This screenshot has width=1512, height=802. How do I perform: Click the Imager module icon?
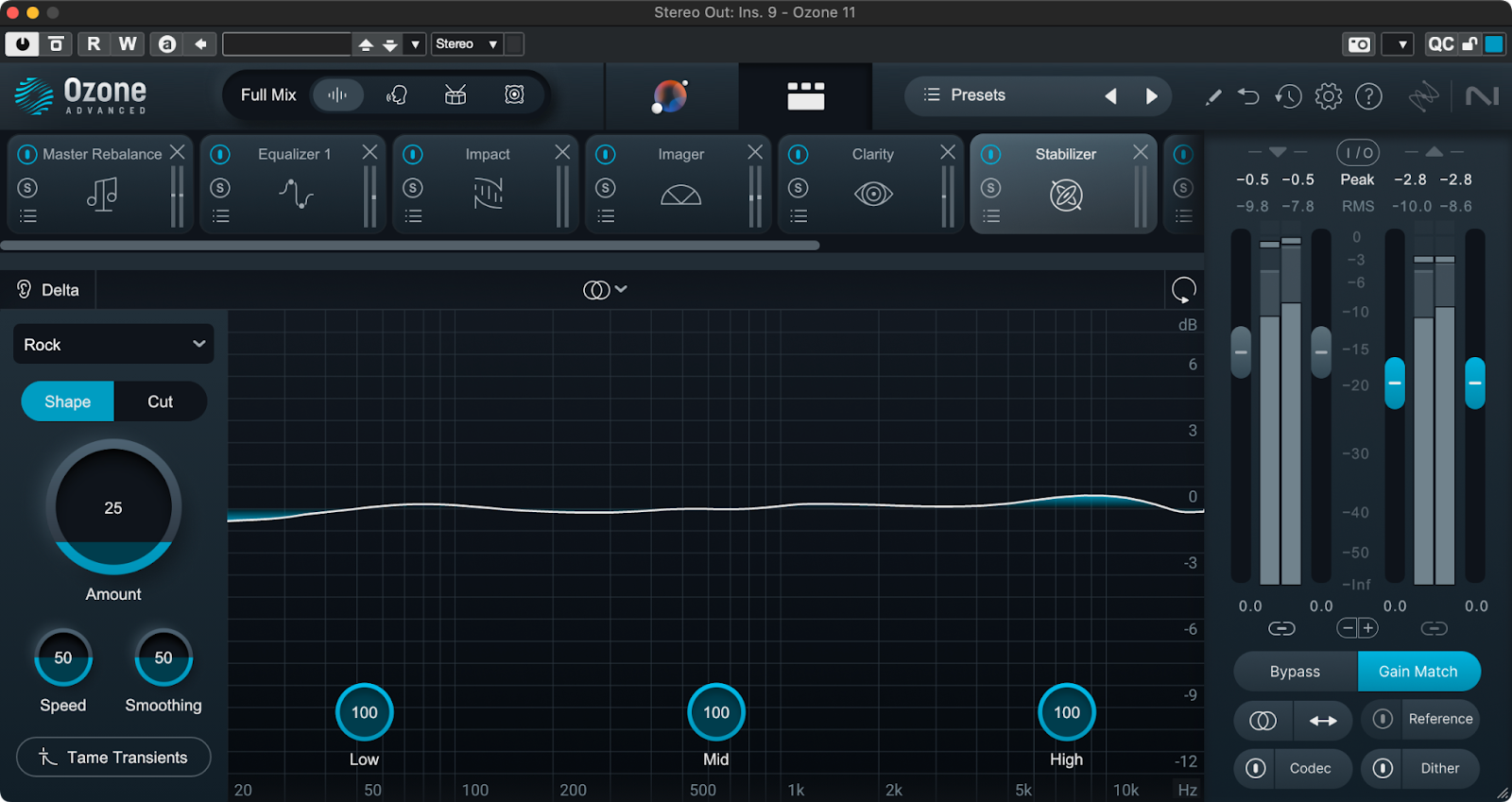[x=680, y=195]
